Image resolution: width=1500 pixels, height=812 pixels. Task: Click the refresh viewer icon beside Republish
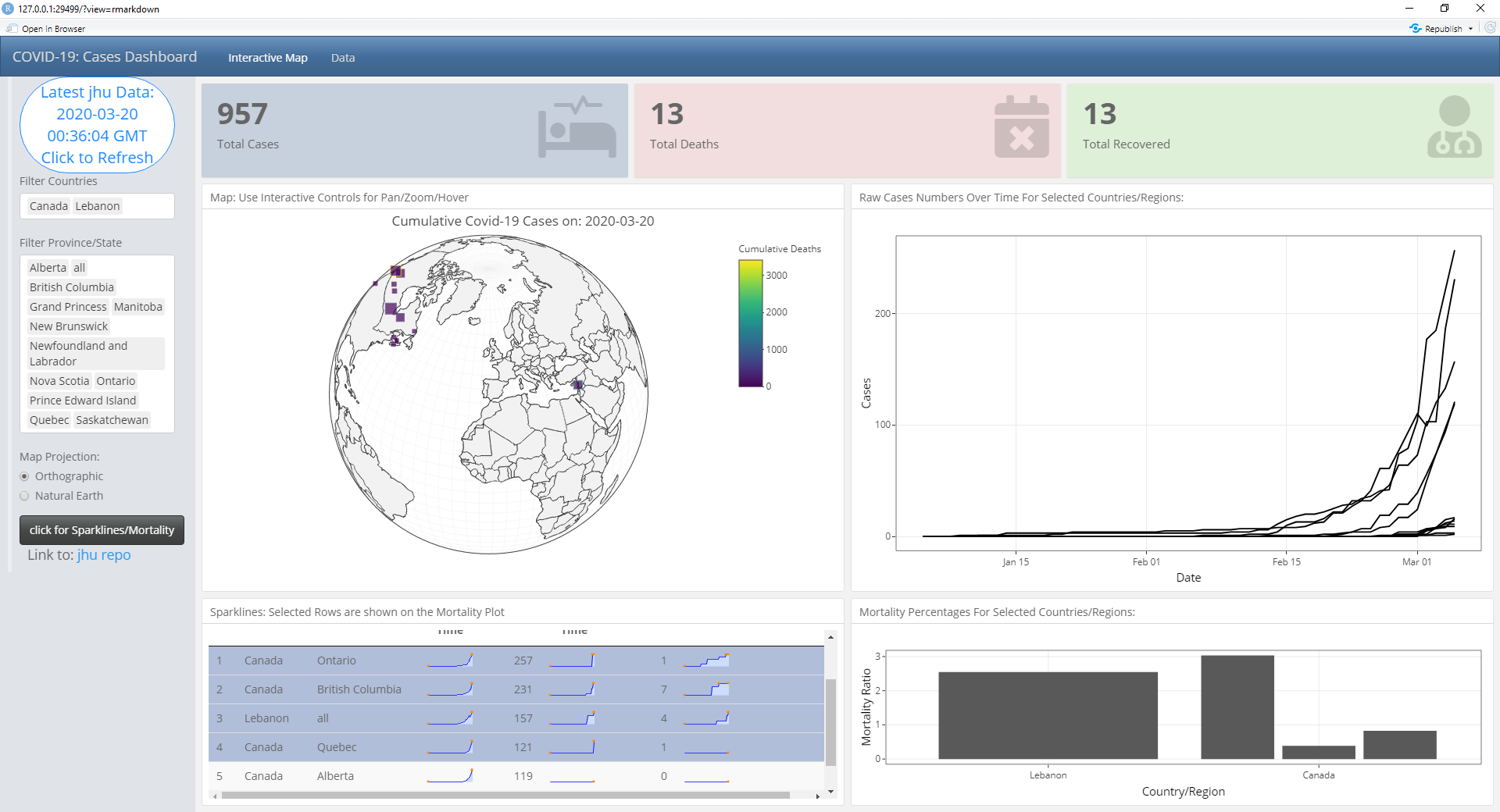[x=1490, y=27]
